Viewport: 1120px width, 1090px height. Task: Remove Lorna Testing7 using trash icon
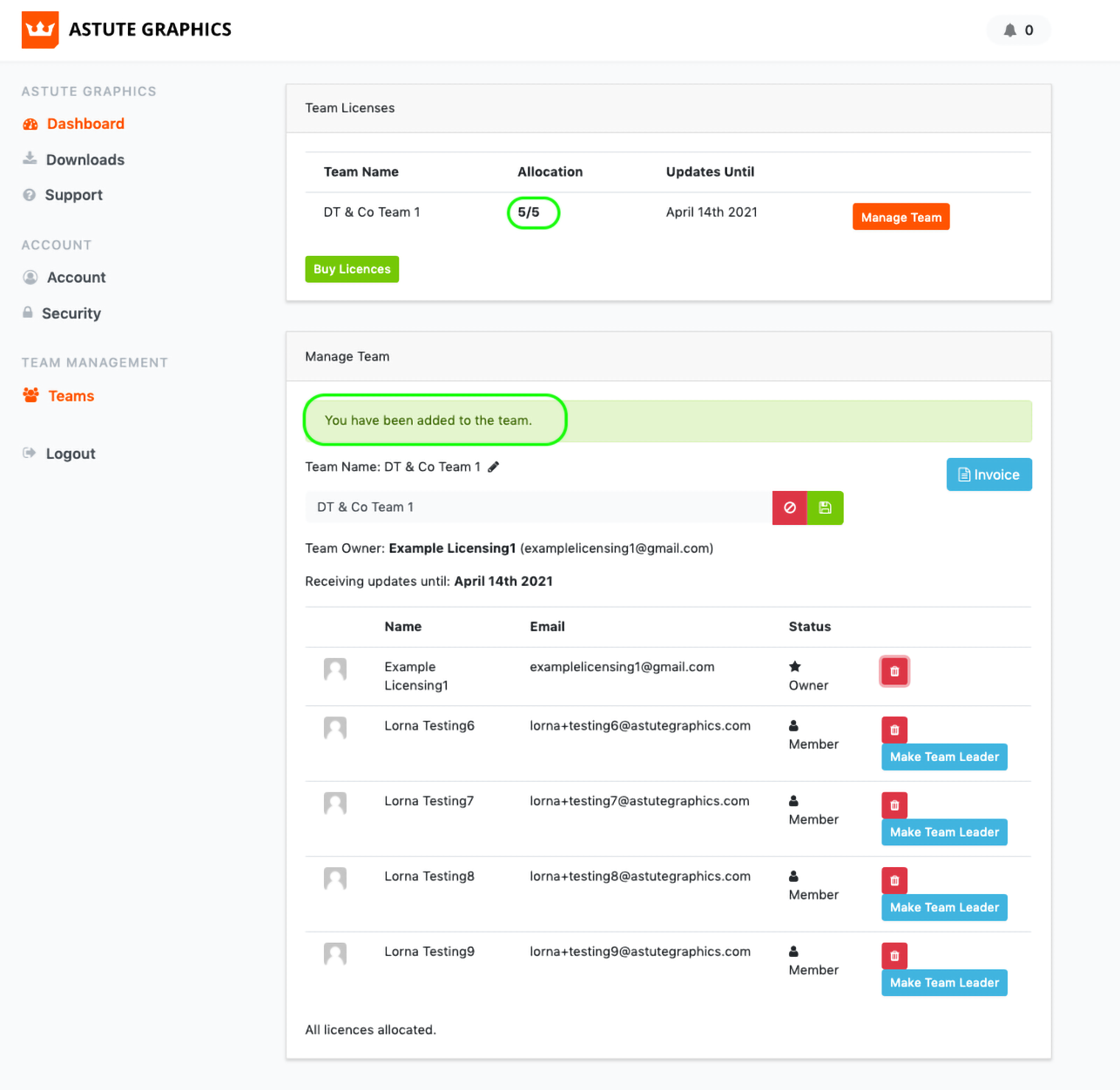894,805
